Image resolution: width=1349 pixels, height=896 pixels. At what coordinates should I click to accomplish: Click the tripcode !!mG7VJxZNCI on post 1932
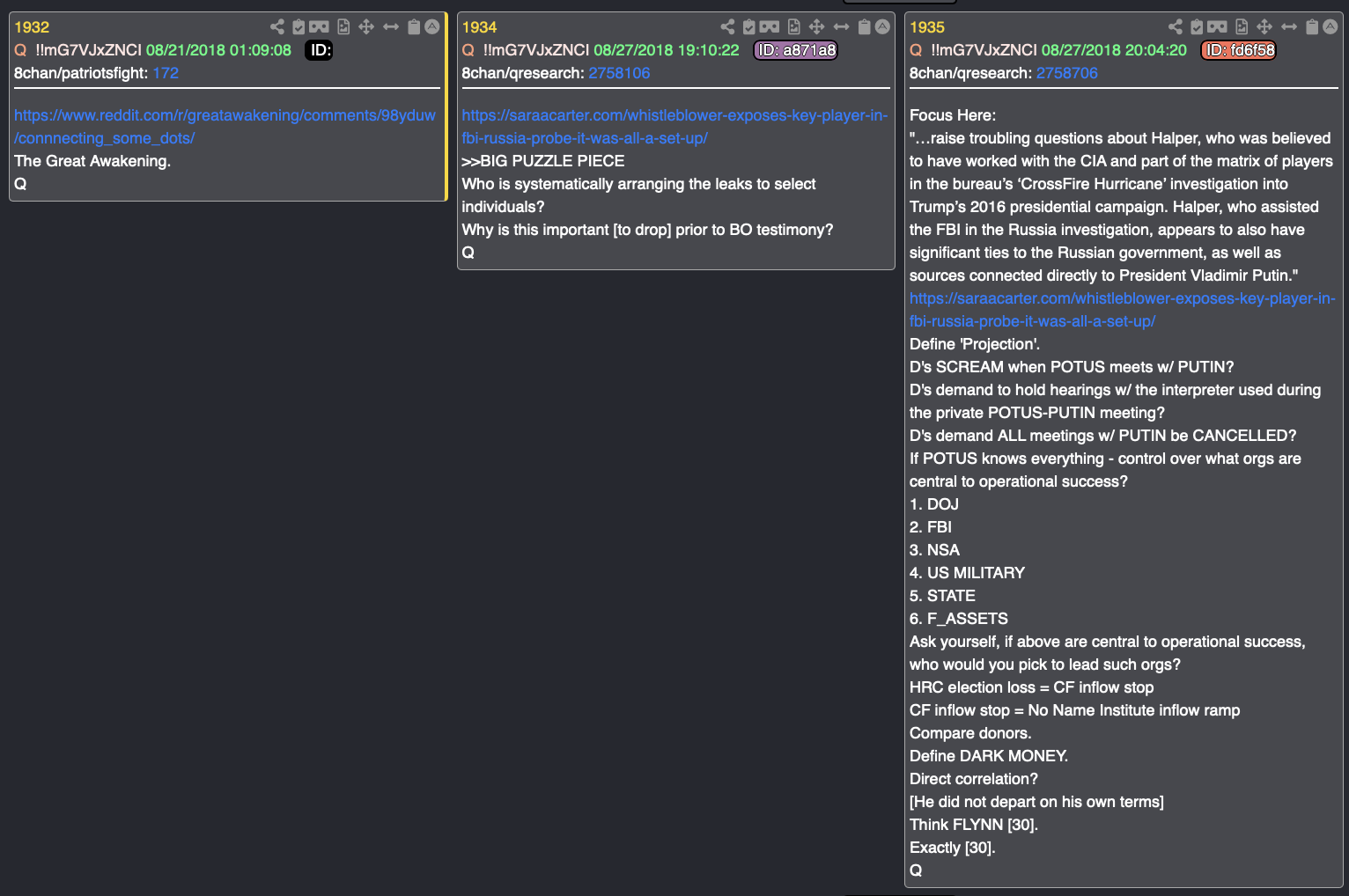pos(88,50)
